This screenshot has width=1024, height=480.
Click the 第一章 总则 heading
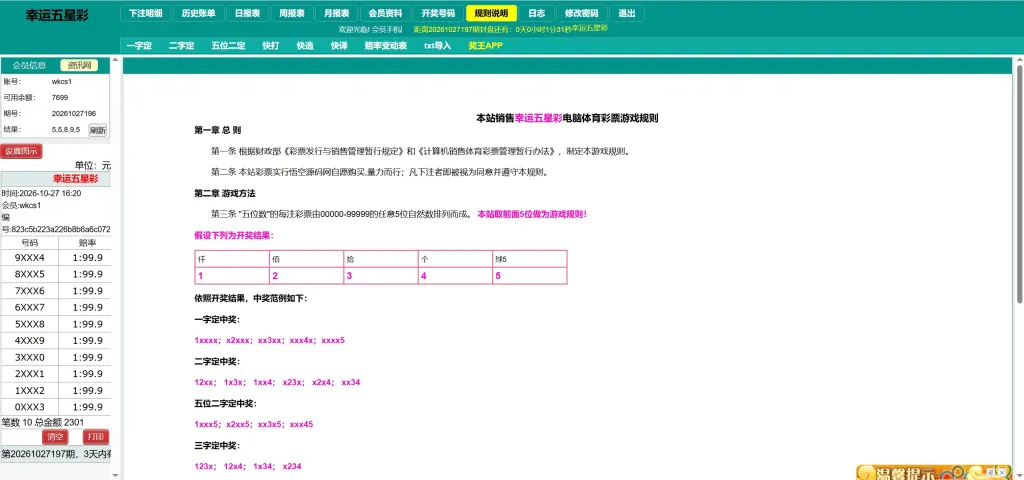coord(217,130)
